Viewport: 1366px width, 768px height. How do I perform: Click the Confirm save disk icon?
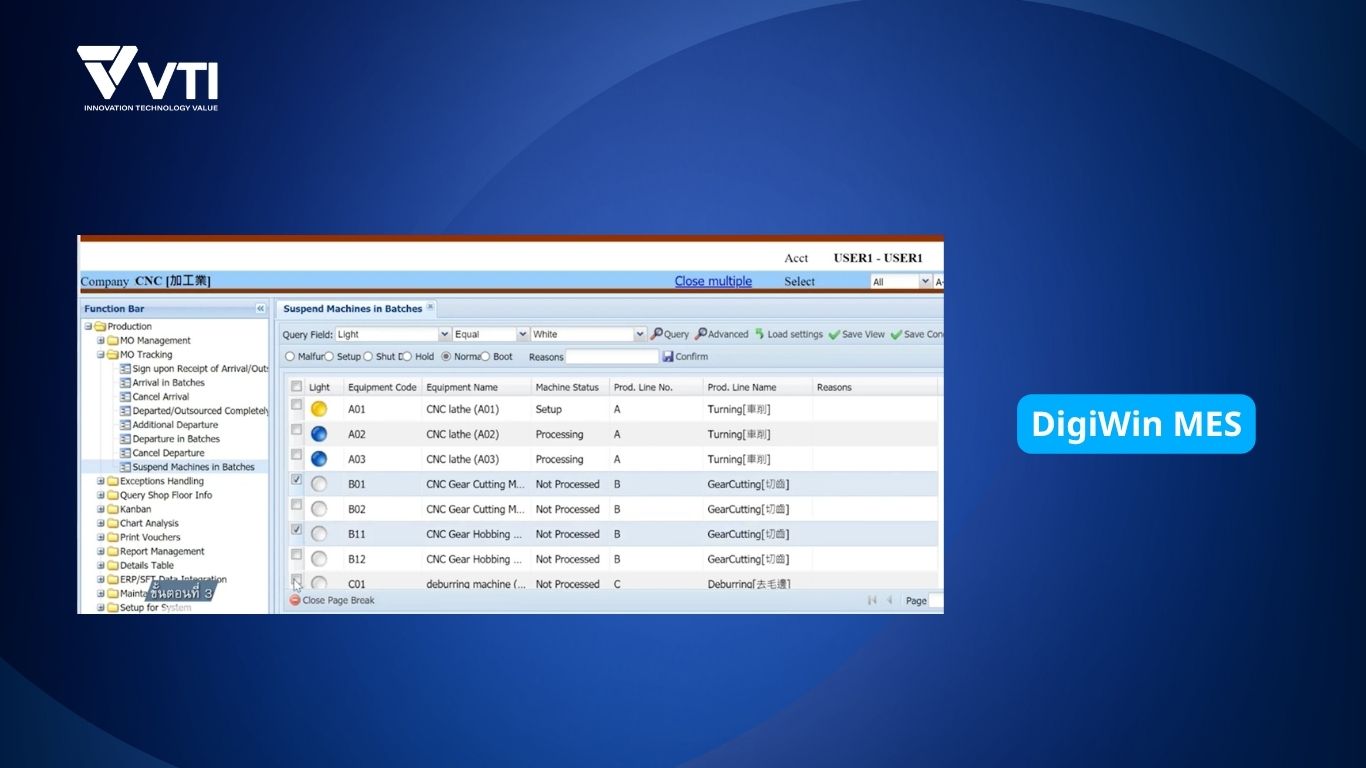(x=668, y=357)
